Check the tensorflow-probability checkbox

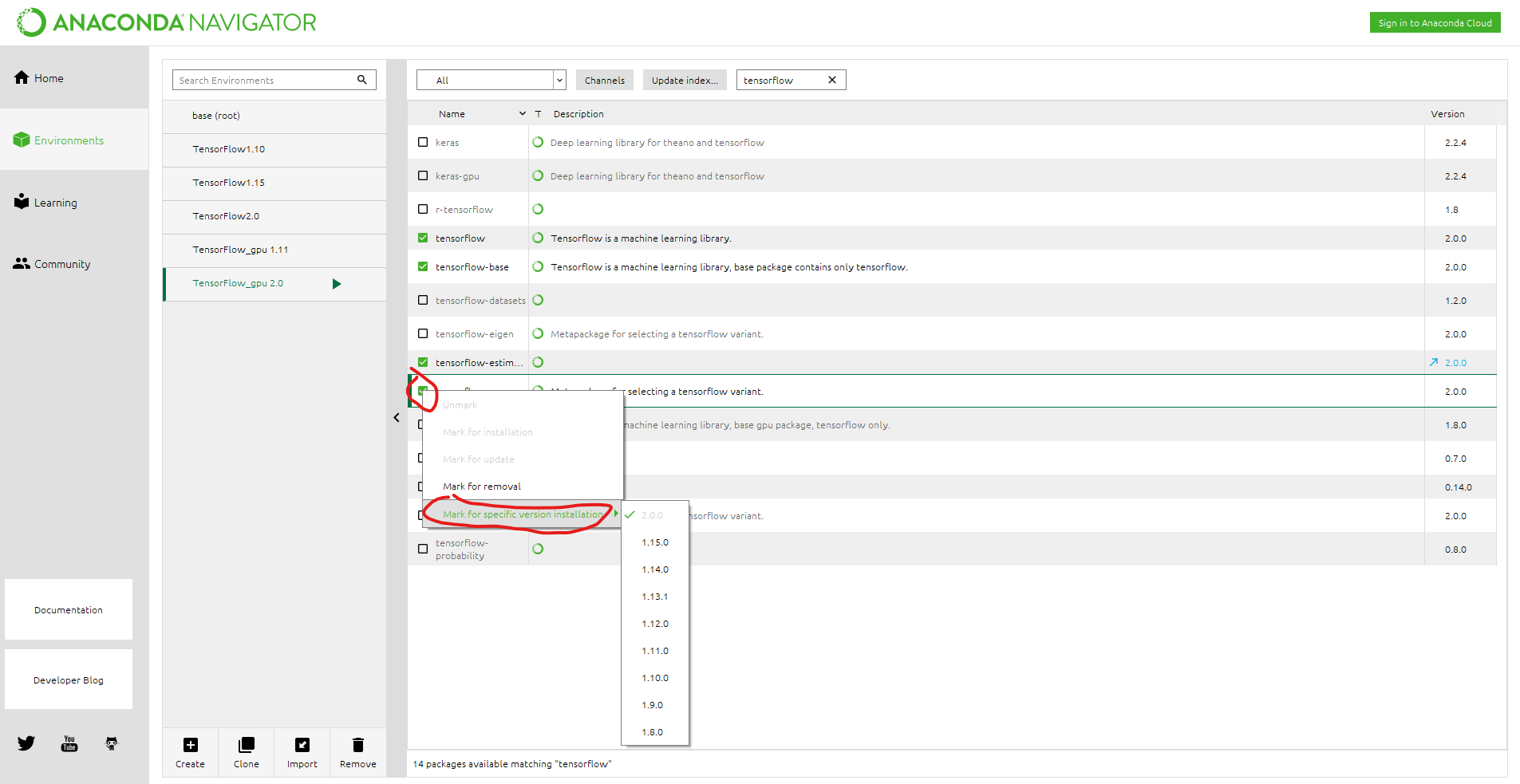pos(423,549)
